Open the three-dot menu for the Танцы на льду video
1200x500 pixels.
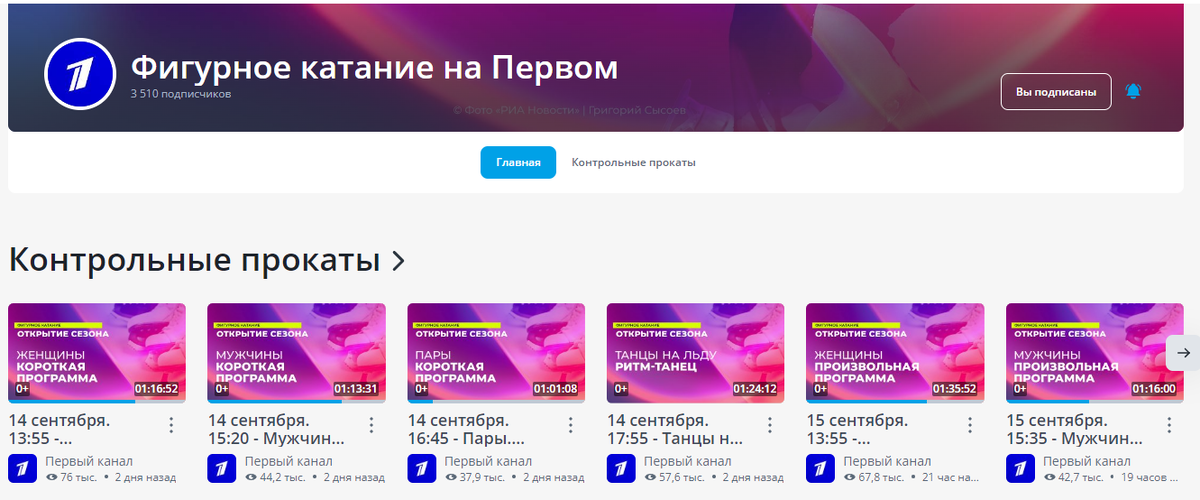[769, 425]
